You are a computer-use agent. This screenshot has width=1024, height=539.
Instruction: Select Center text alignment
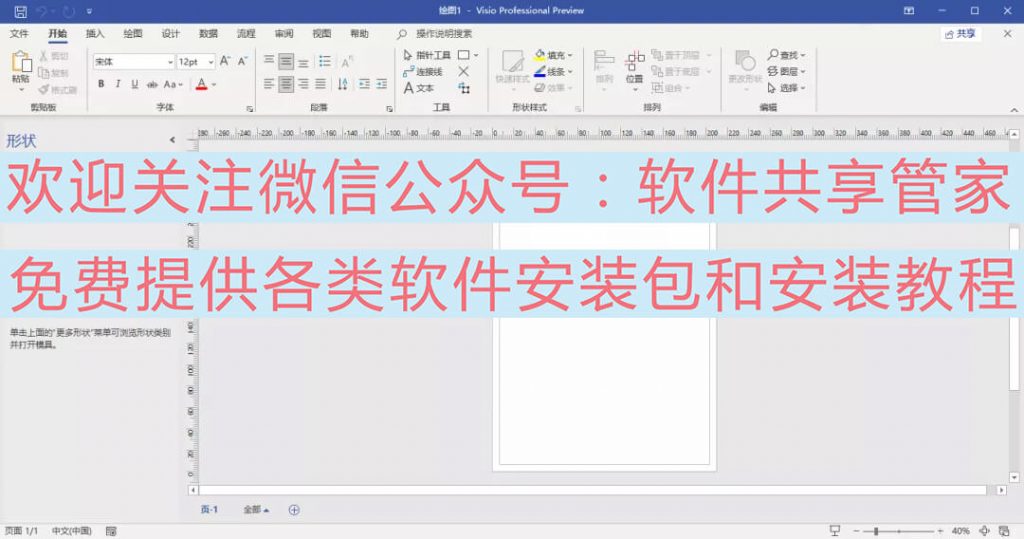click(x=286, y=84)
